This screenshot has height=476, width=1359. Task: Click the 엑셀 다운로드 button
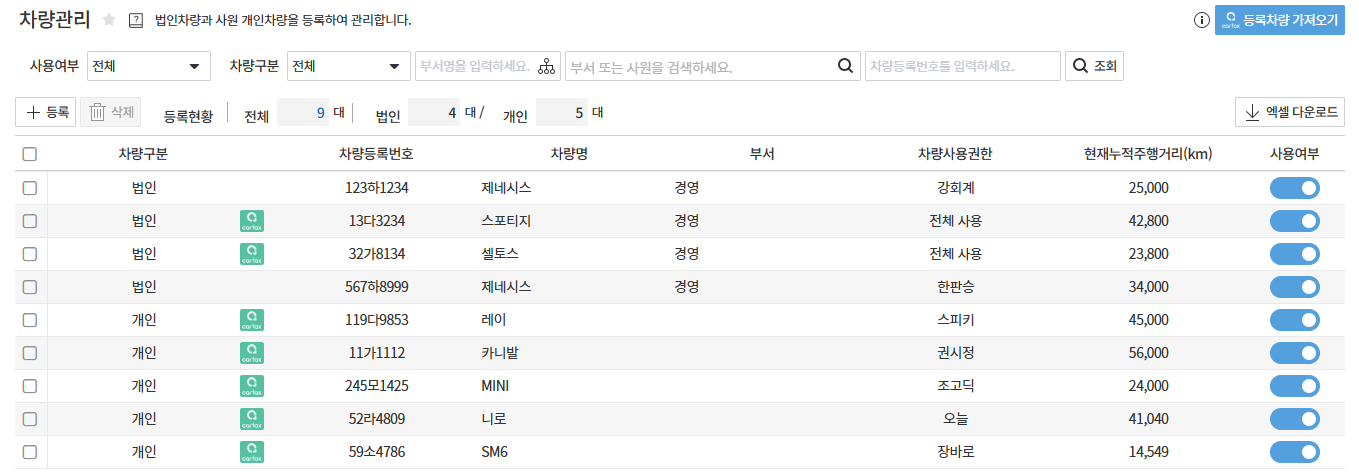click(x=1290, y=113)
